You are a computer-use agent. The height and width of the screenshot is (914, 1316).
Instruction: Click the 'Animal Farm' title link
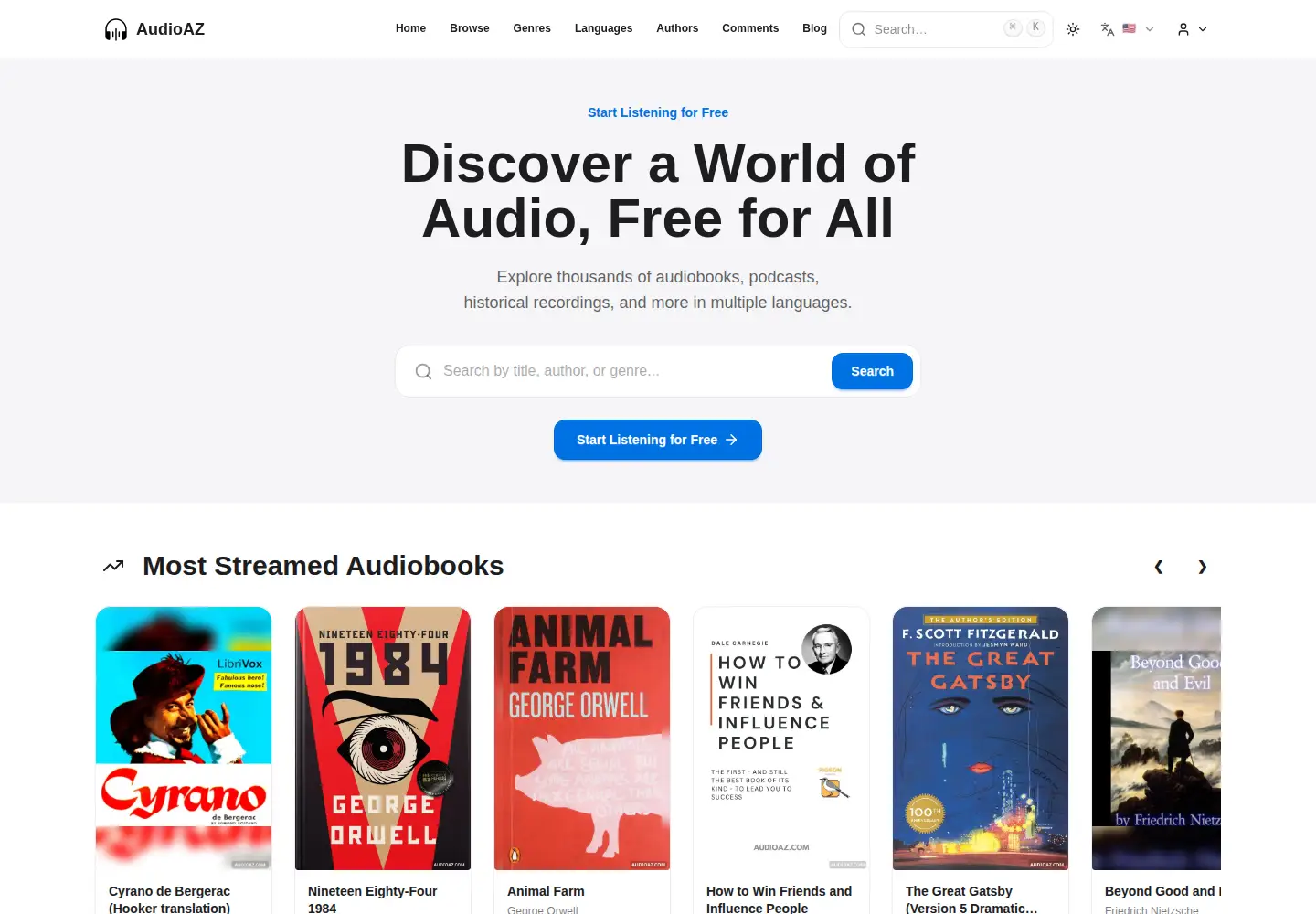[x=546, y=891]
